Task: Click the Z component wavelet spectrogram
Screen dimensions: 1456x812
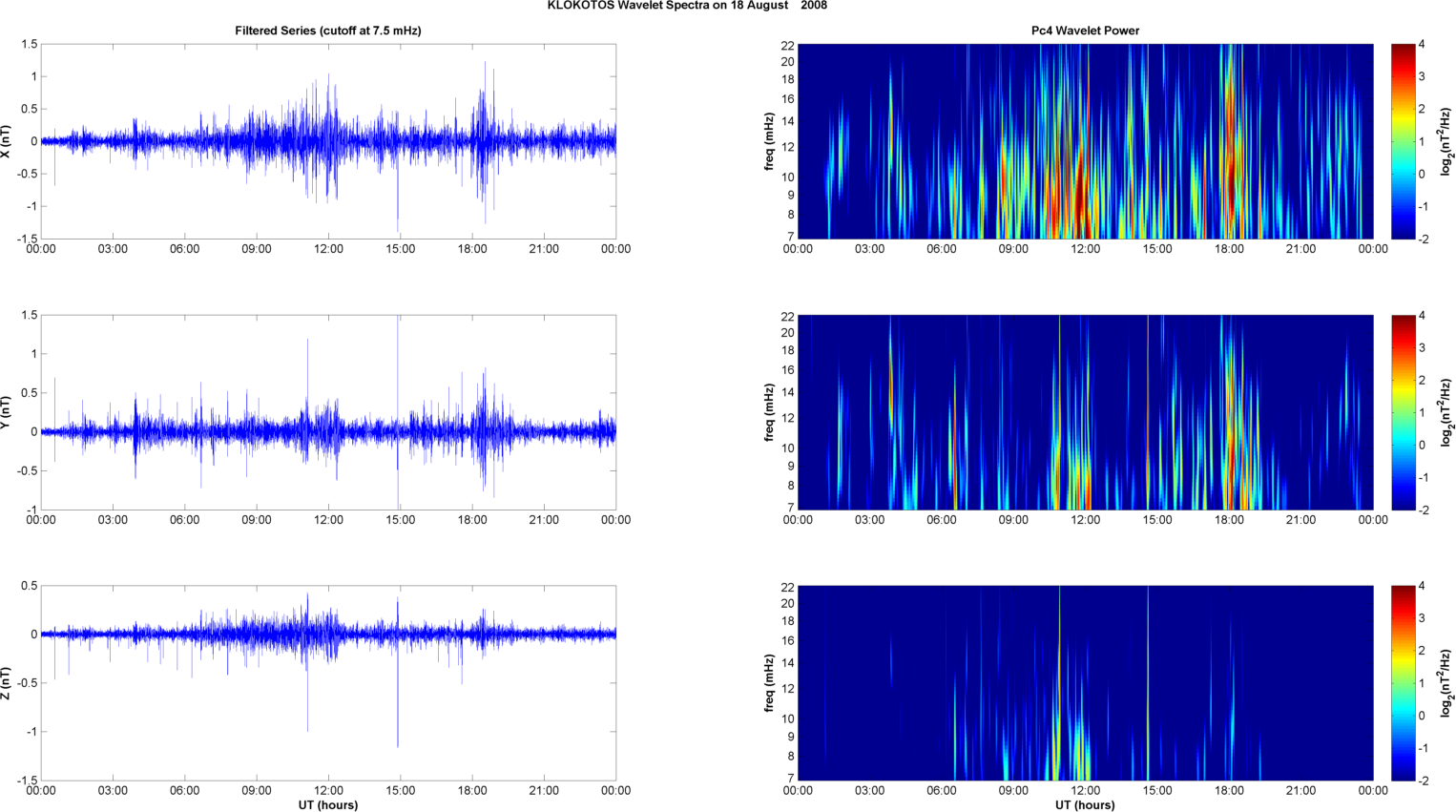Action: (x=1085, y=683)
